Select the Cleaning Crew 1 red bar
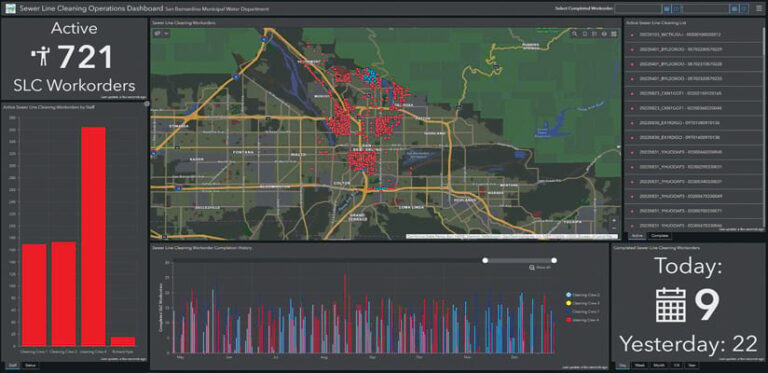768x373 pixels. [x=34, y=295]
